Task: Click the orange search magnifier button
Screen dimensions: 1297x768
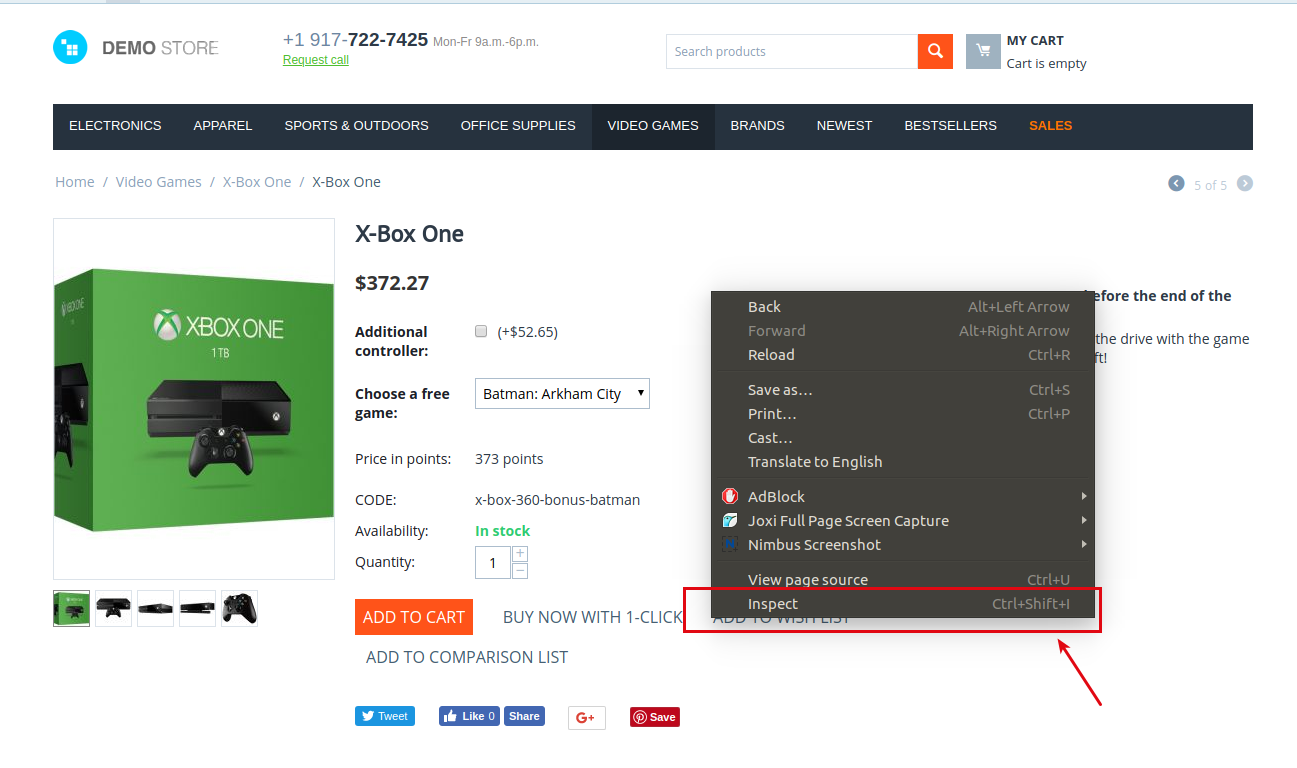Action: [x=935, y=51]
